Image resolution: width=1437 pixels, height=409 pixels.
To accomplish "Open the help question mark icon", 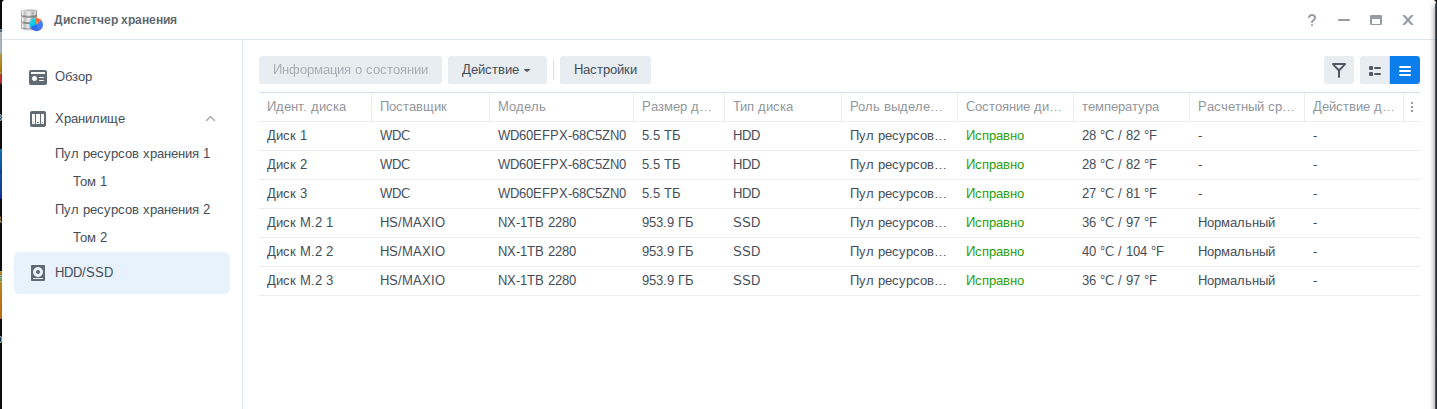I will pyautogui.click(x=1312, y=20).
